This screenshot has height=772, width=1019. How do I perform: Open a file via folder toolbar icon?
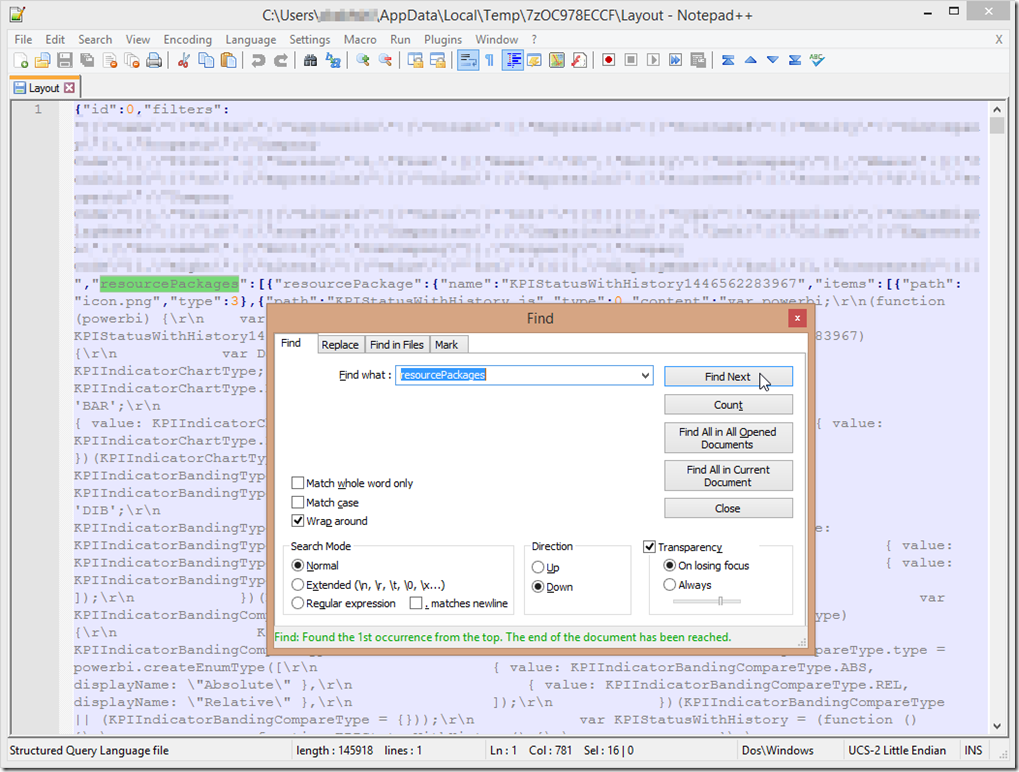pos(43,60)
